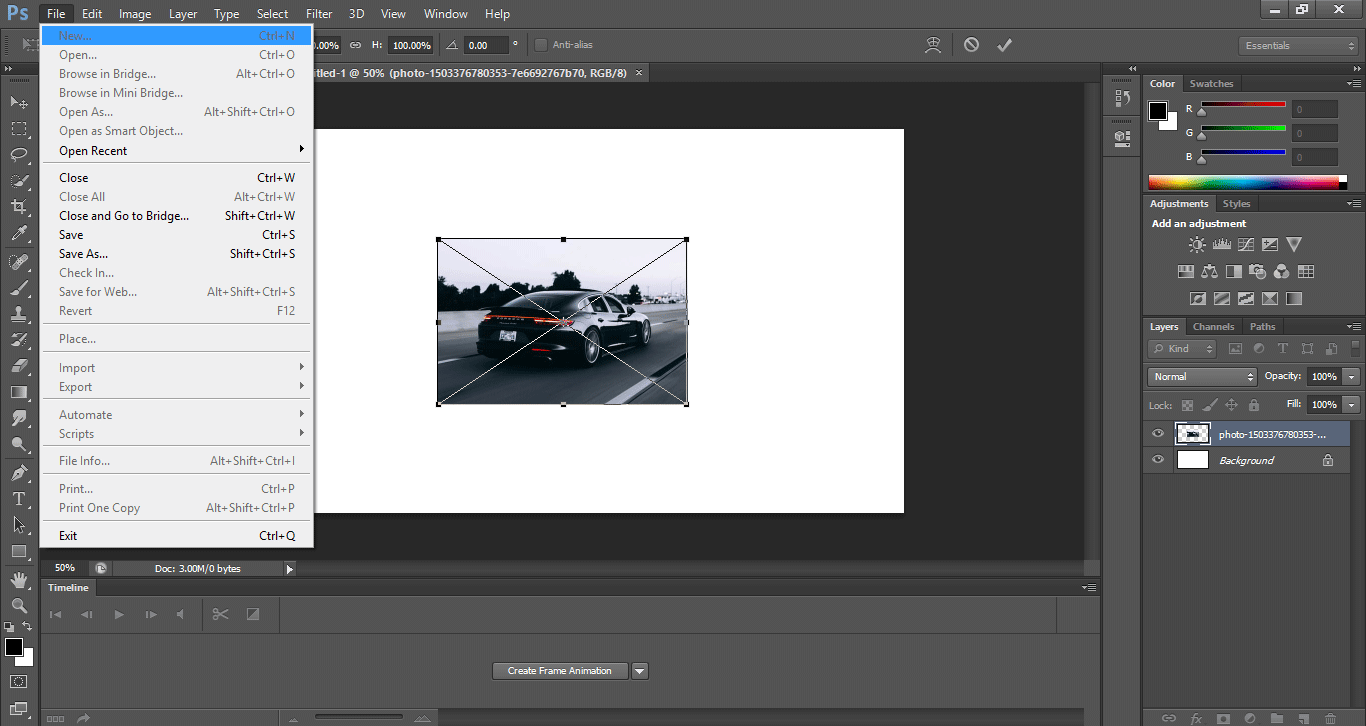This screenshot has width=1366, height=726.
Task: Open the Essentials workspace dropdown
Action: point(1297,46)
